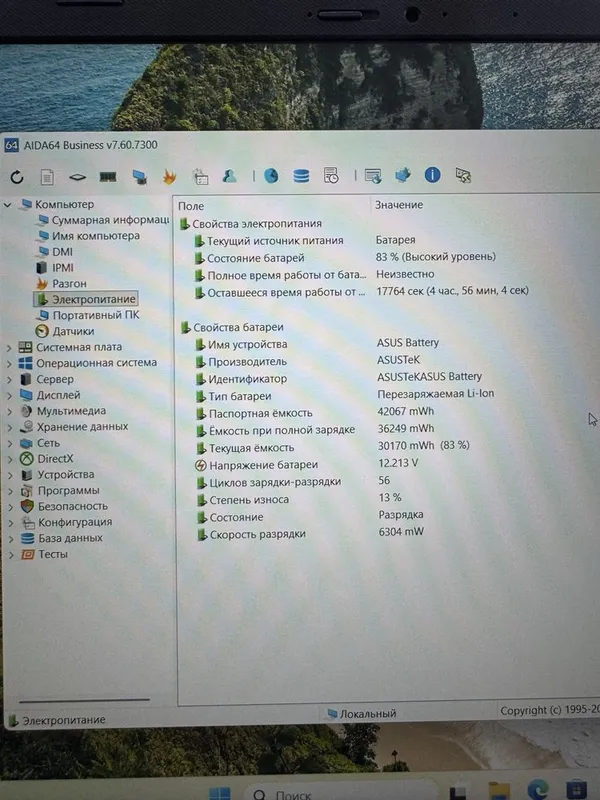Expand the DirectX tree node
The height and width of the screenshot is (800, 600).
pyautogui.click(x=10, y=459)
